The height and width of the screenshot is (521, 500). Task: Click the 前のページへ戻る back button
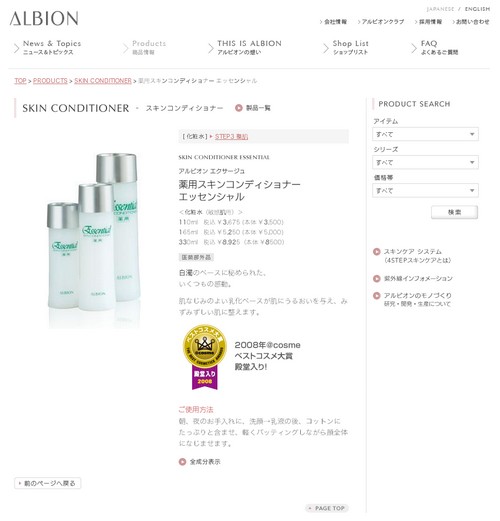pyautogui.click(x=48, y=483)
